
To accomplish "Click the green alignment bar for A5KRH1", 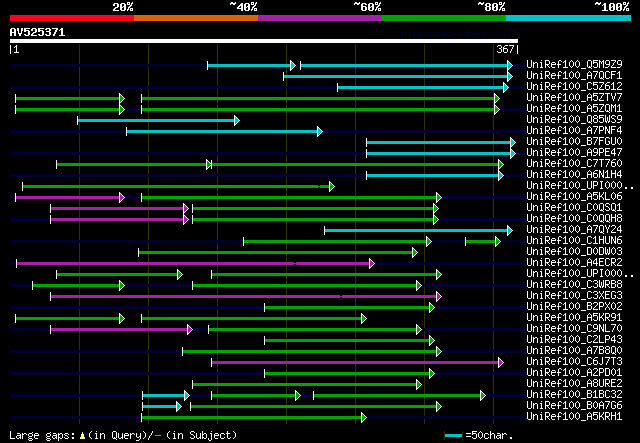I will tap(254, 417).
